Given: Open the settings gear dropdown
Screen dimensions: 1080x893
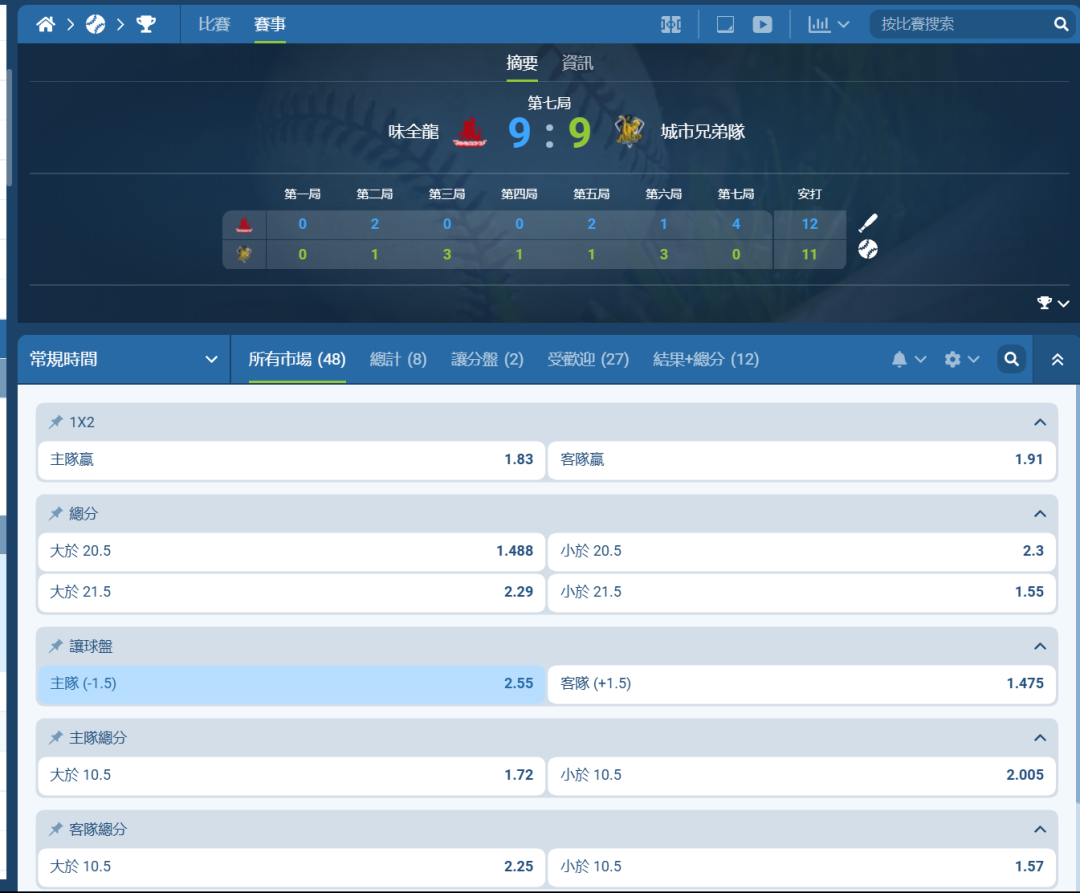Looking at the screenshot, I should click(x=962, y=359).
